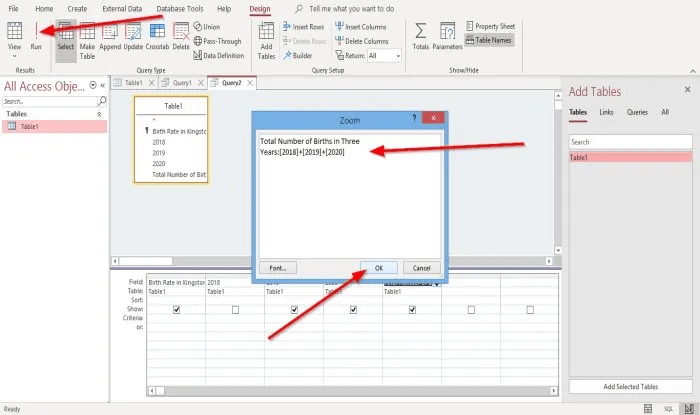Select Table1 in the navigation pane
Viewport: 700px width, 415px height.
(54, 126)
